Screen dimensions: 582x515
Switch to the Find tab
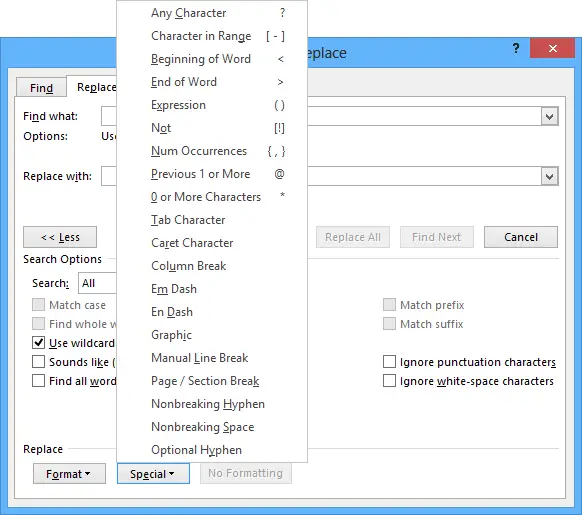coord(41,88)
